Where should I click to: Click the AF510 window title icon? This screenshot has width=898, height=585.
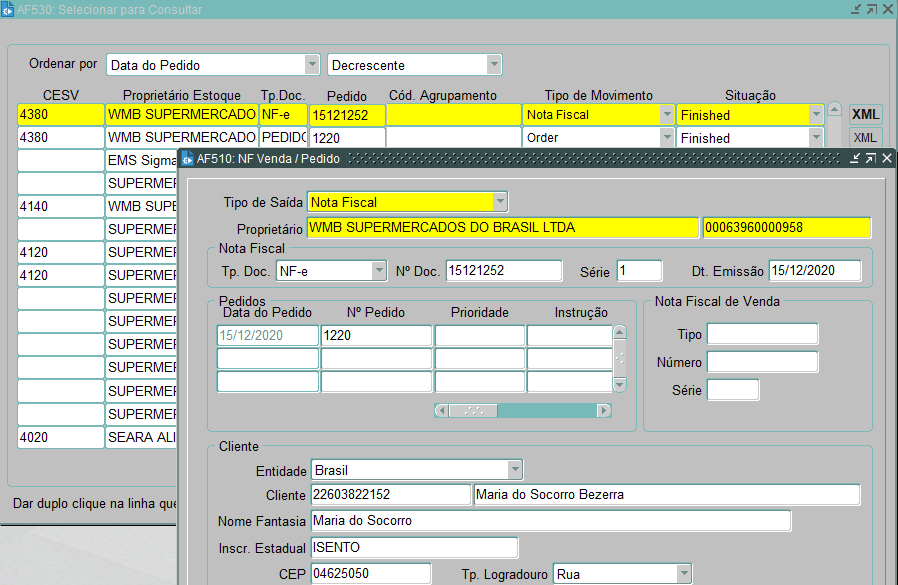click(187, 158)
